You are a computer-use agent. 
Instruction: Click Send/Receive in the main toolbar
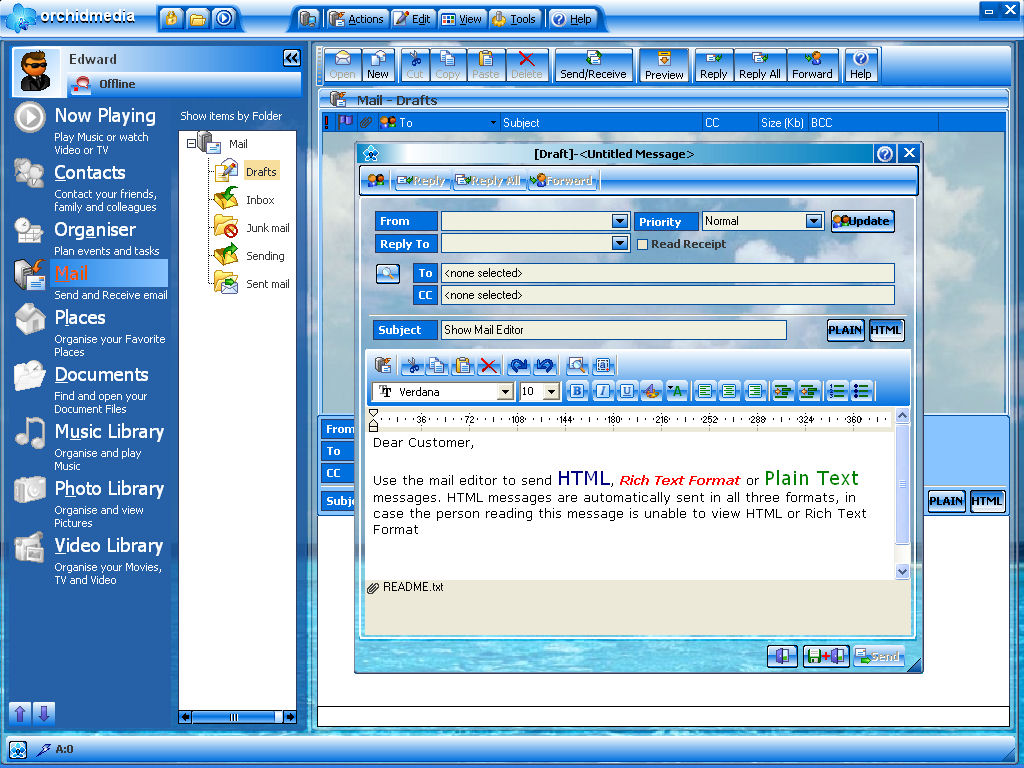pos(593,66)
